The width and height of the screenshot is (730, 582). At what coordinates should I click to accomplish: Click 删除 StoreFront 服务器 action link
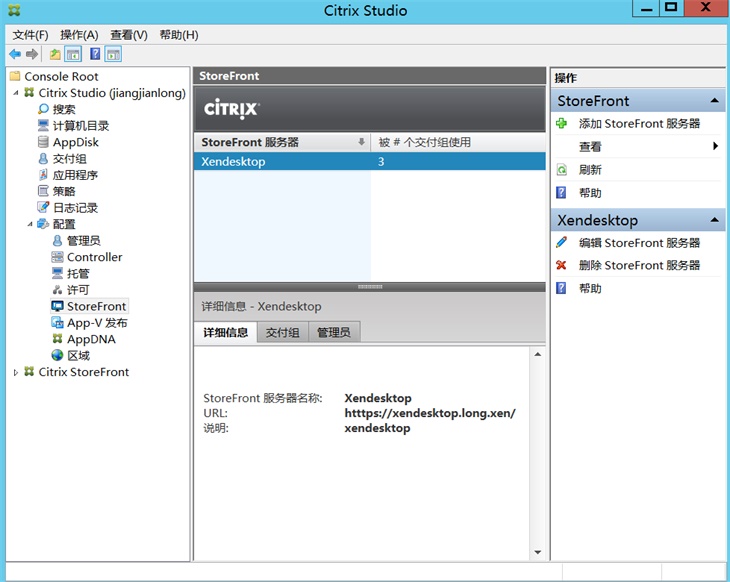pos(639,265)
